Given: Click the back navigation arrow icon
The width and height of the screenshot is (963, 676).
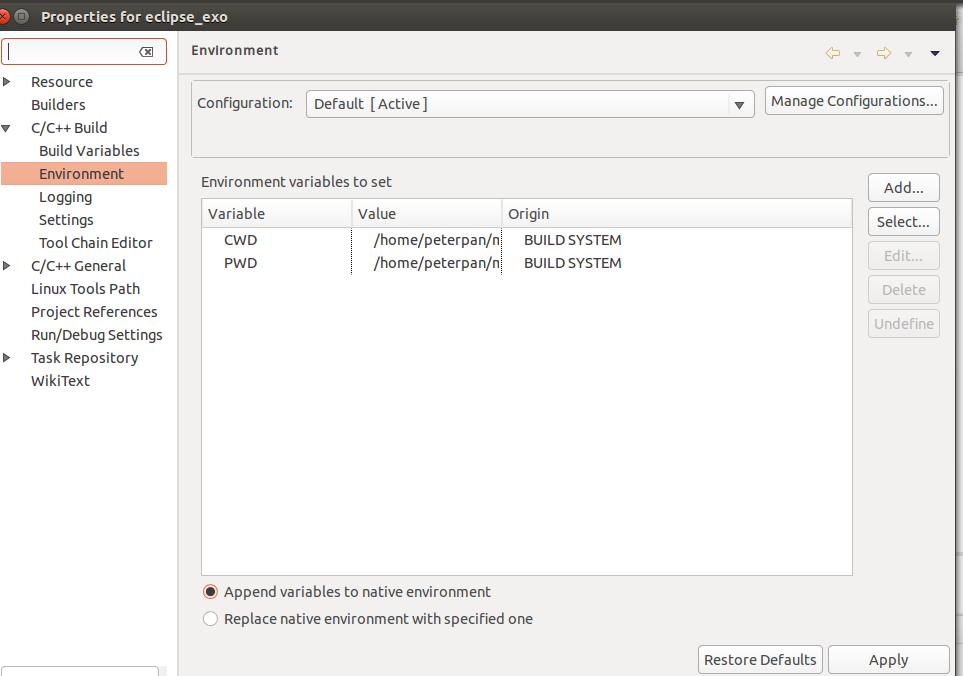Looking at the screenshot, I should 832,53.
